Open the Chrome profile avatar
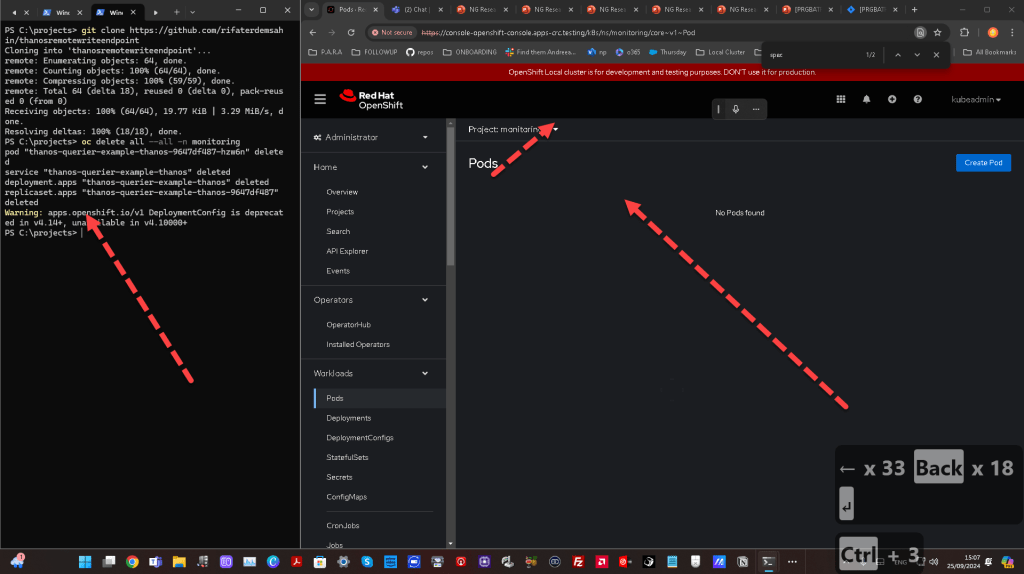This screenshot has height=574, width=1024. (993, 33)
